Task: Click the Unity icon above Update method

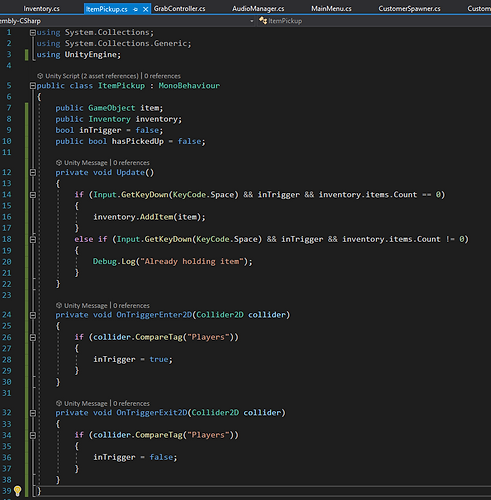Action: click(x=59, y=163)
